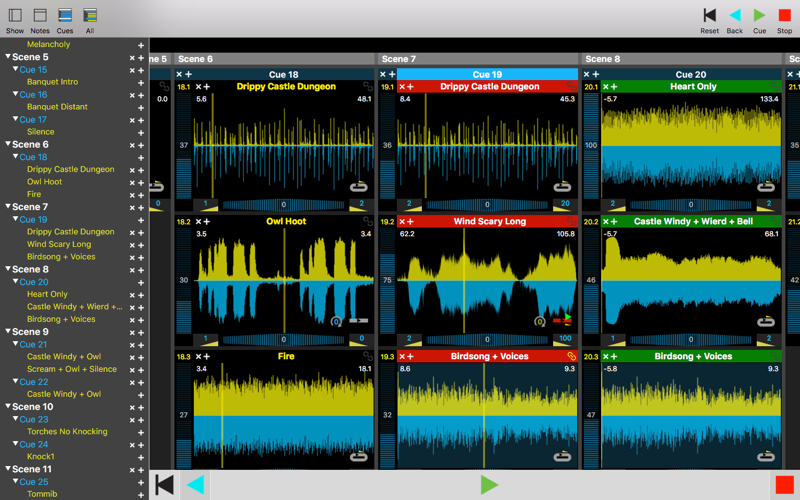This screenshot has width=800, height=500.
Task: Click the Wind Scary Long waveform playhead area
Action: (x=487, y=281)
